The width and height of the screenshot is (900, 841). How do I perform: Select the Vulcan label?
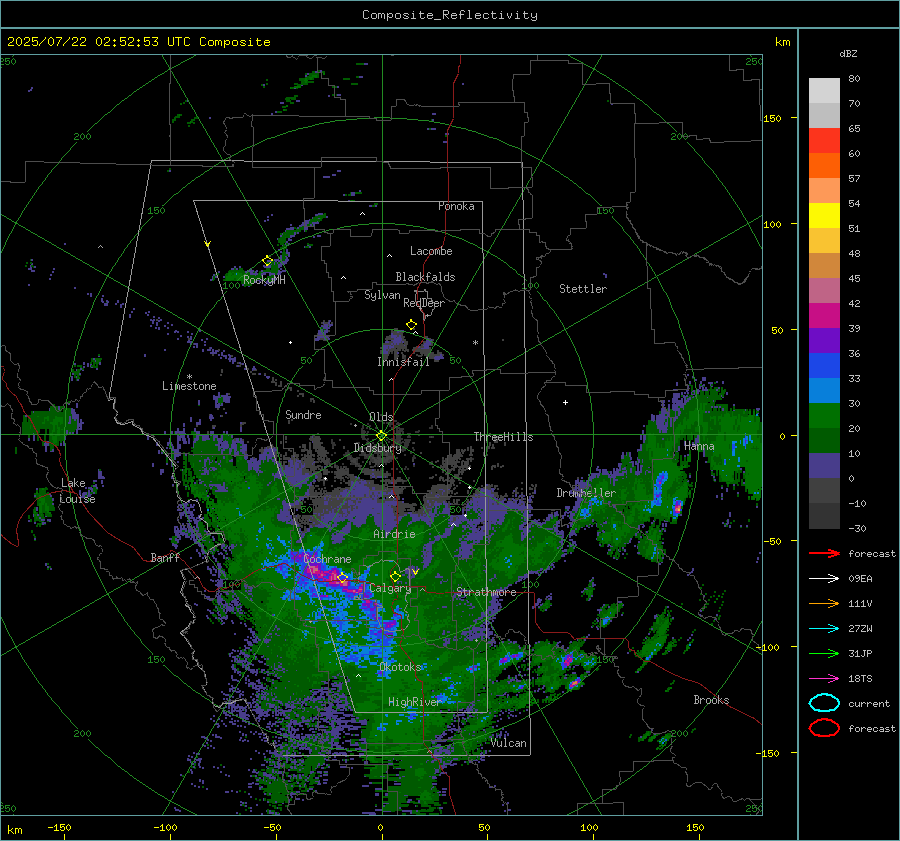[x=509, y=743]
